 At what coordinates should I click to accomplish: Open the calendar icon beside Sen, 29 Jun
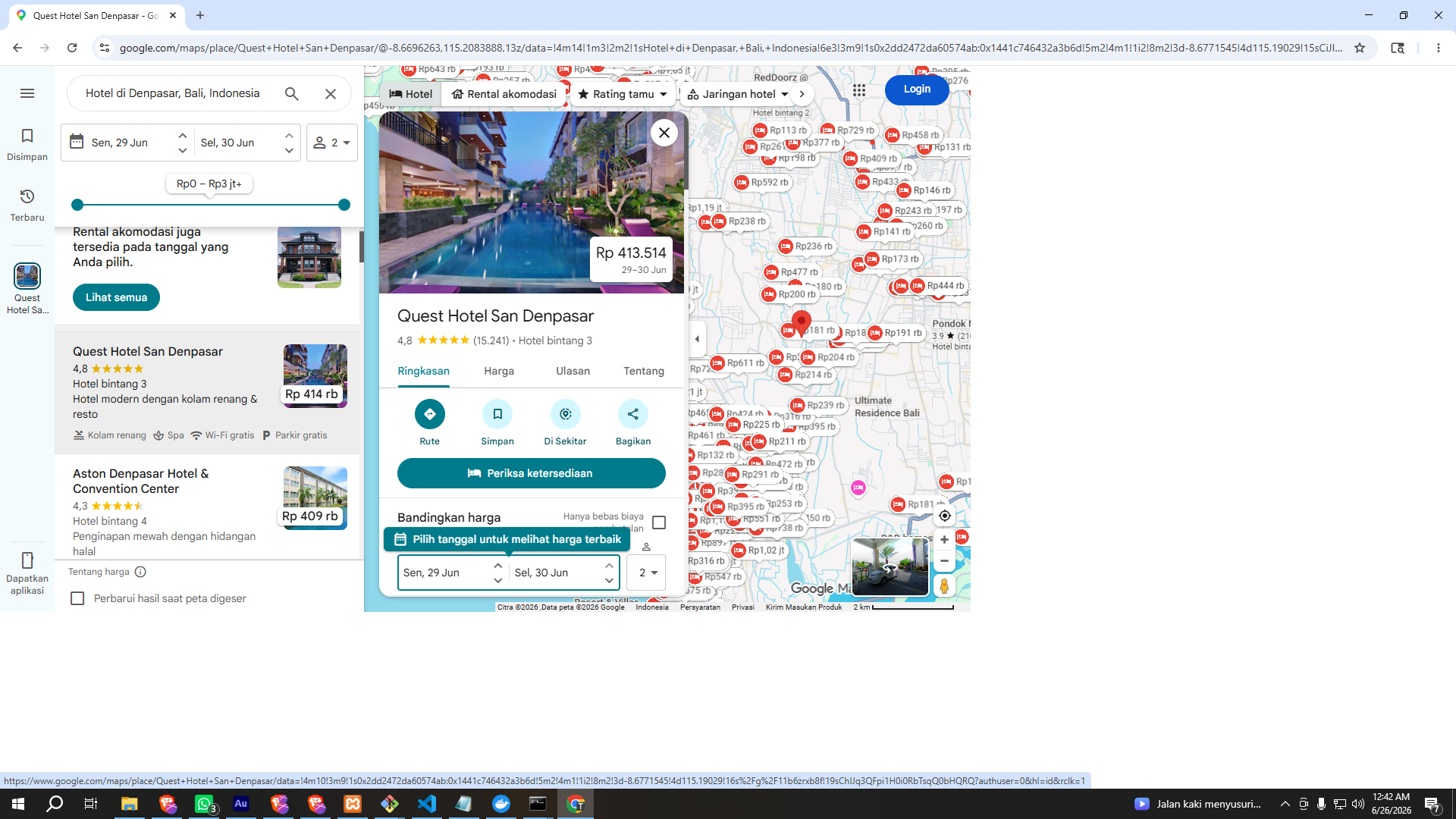tap(77, 142)
